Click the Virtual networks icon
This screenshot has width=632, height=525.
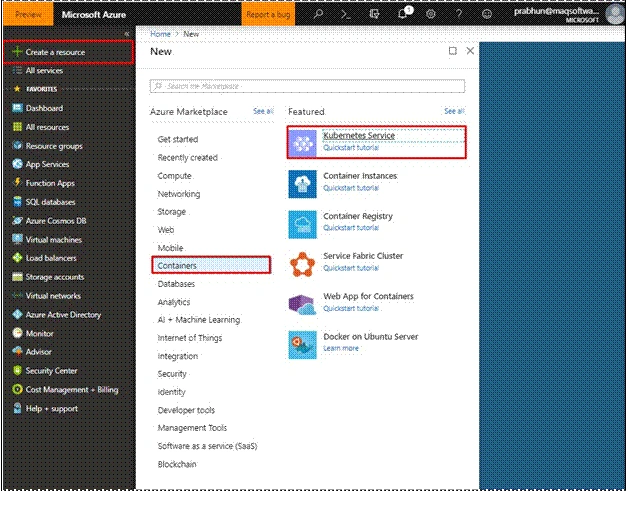pyautogui.click(x=17, y=295)
